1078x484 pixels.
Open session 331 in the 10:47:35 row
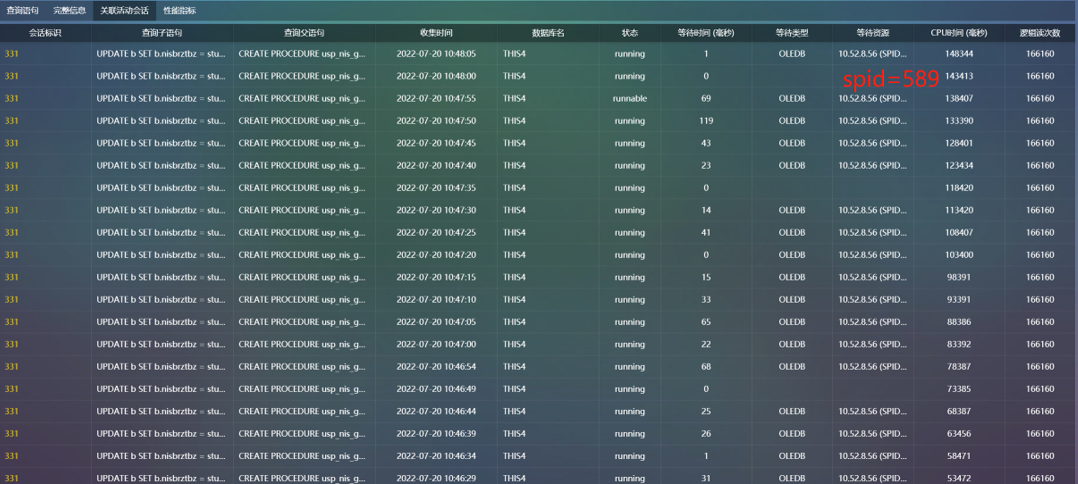point(12,188)
